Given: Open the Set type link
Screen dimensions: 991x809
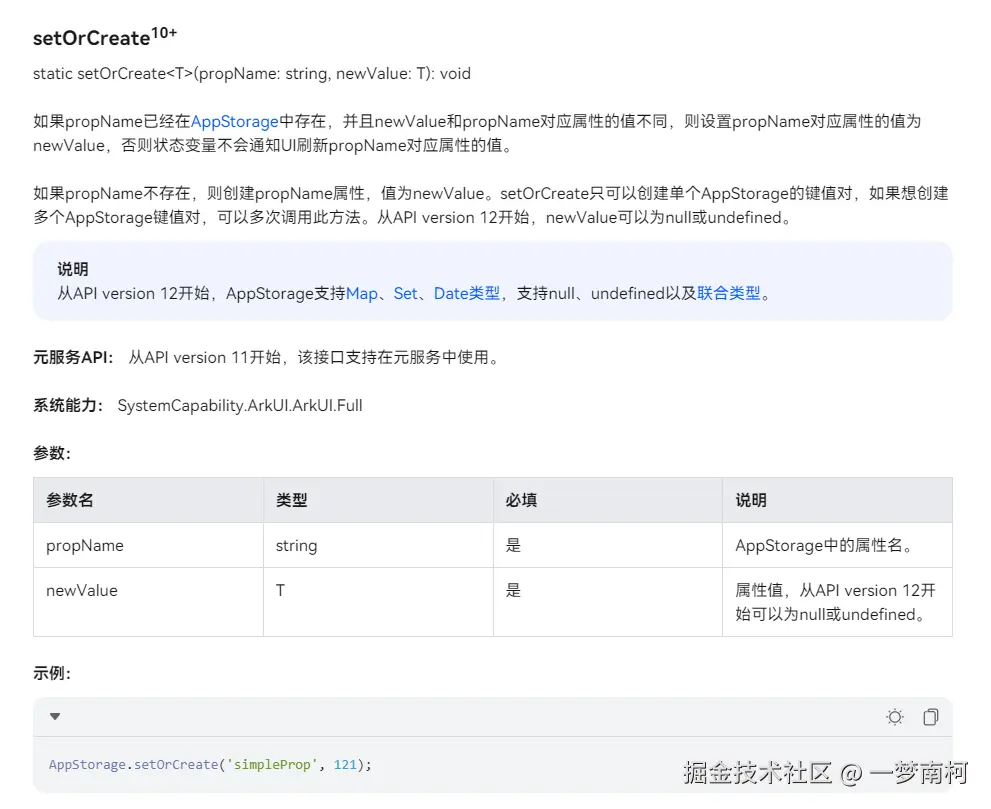Looking at the screenshot, I should [405, 293].
